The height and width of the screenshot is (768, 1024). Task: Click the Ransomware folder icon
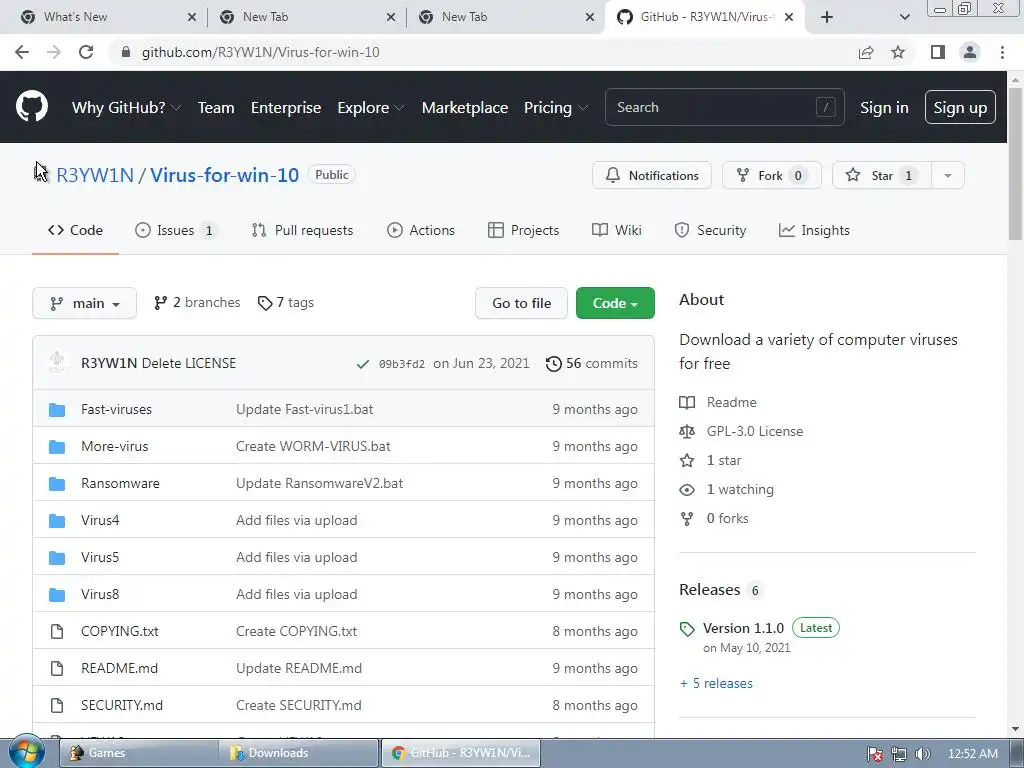coord(57,483)
